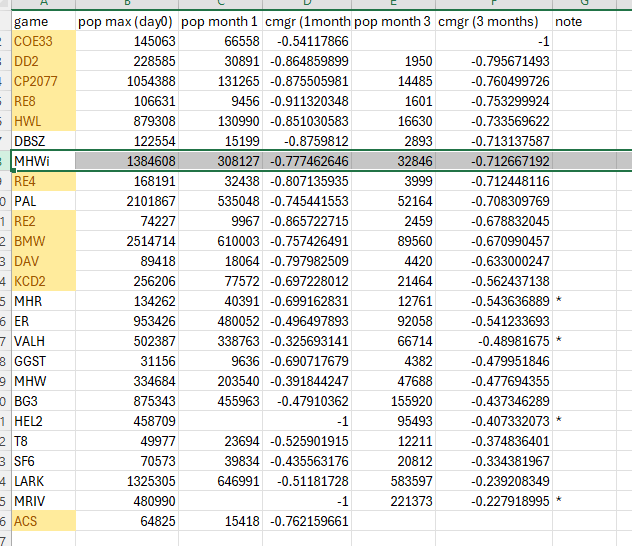Select the 'cmgr (3 months)' header cell
Screen dimensions: 632x546
click(x=494, y=21)
